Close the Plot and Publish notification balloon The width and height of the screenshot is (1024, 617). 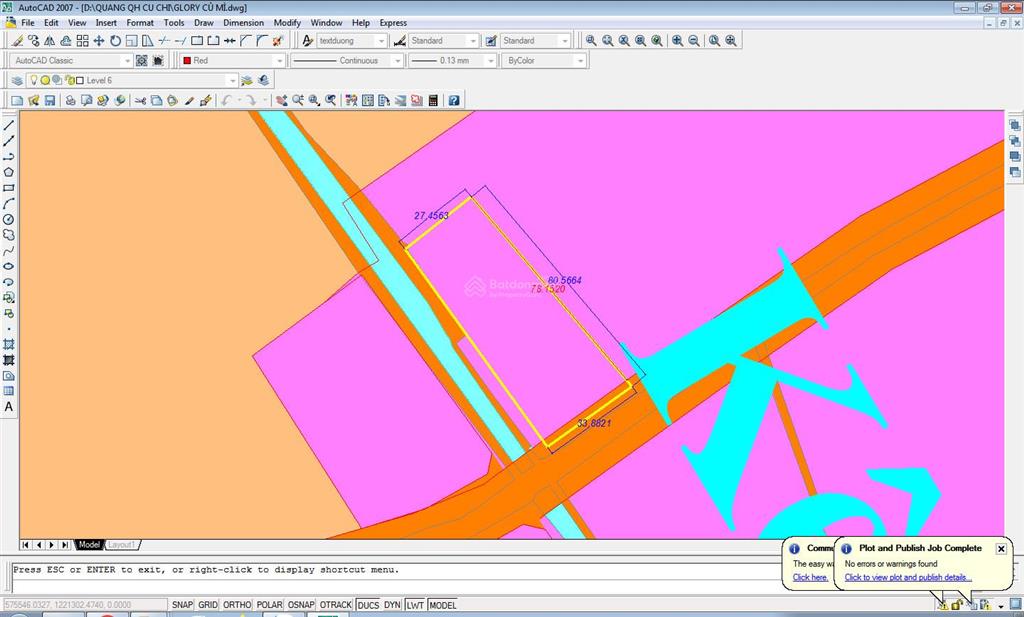(1001, 548)
